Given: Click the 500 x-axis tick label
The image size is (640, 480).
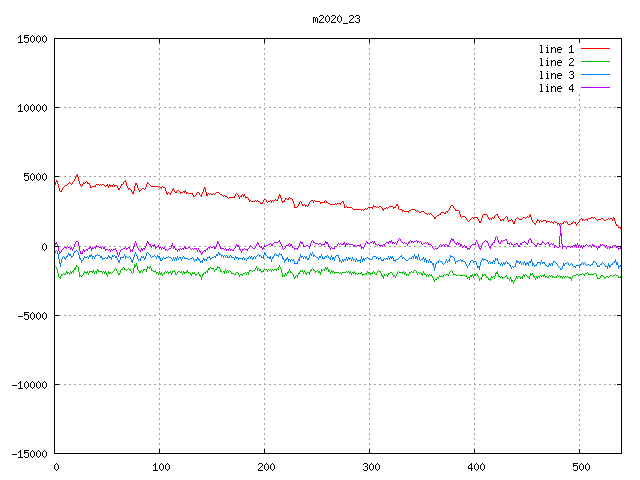Looking at the screenshot, I should [x=580, y=467].
